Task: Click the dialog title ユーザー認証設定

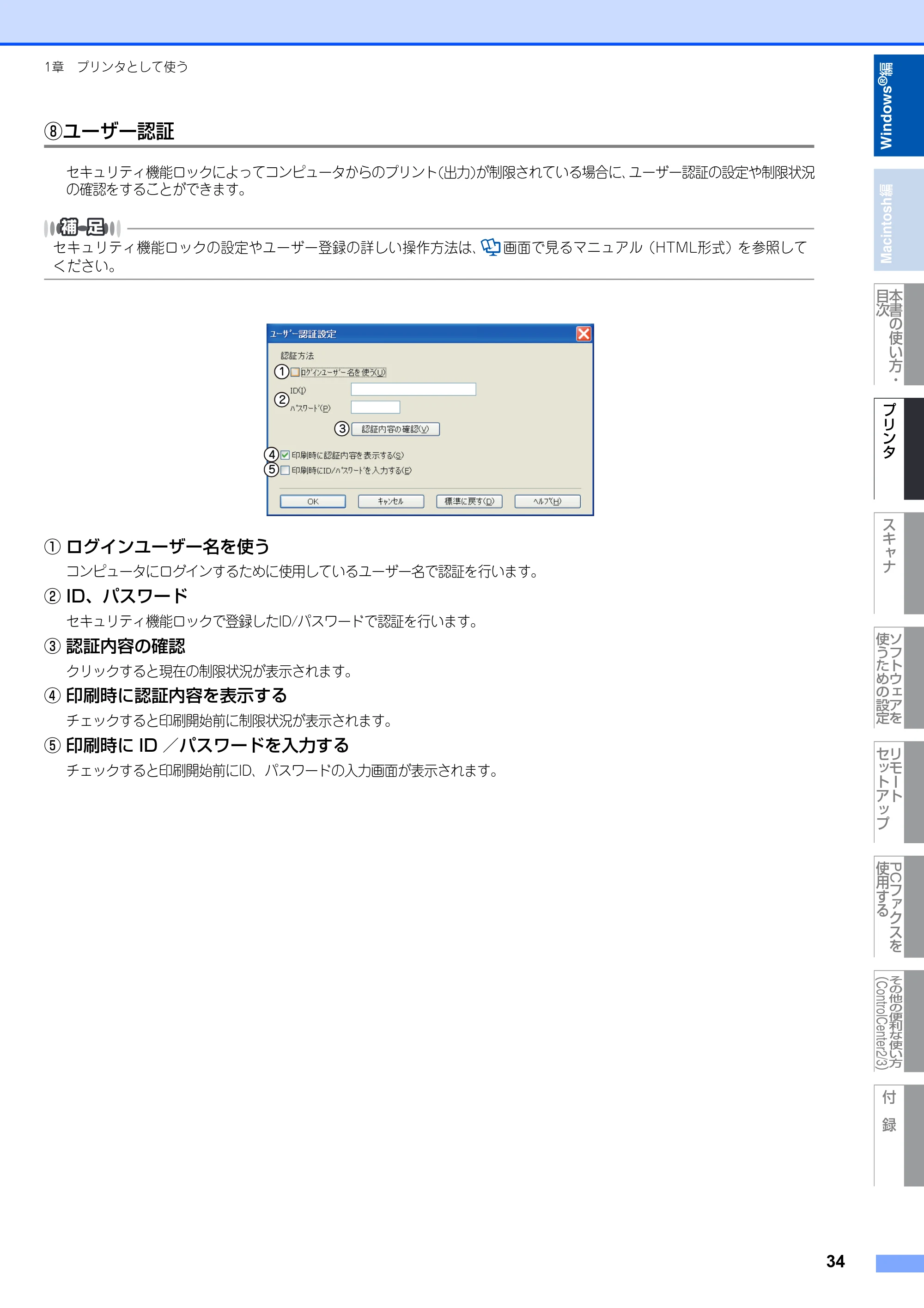Action: coord(303,334)
